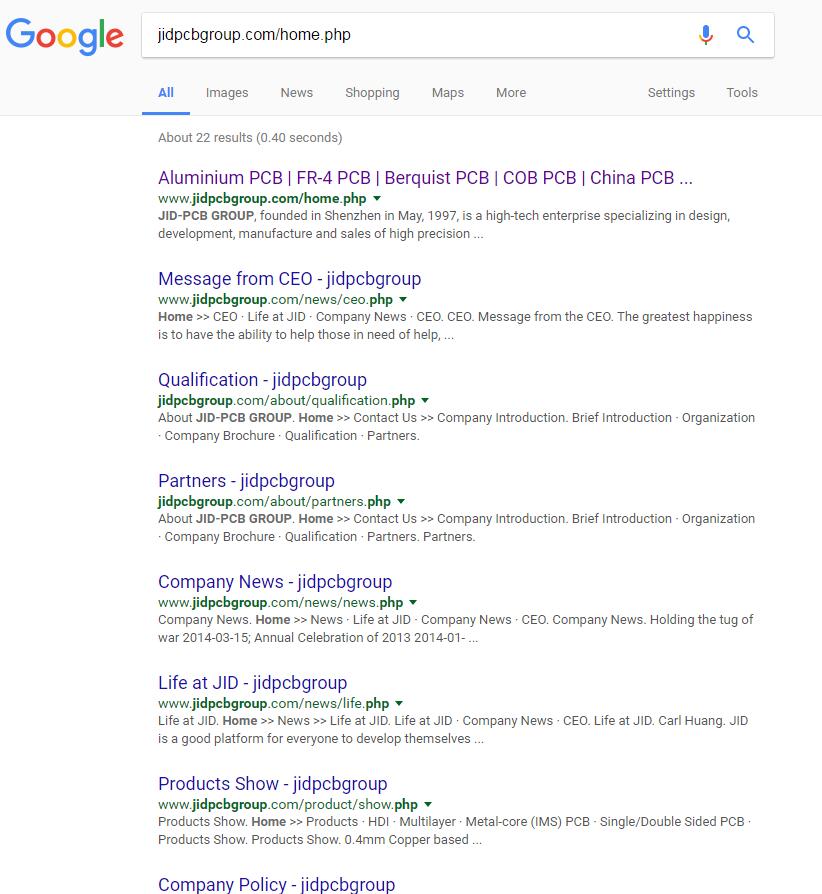The height and width of the screenshot is (894, 822).
Task: Click snippet '0.4mm Copper based'
Action: tap(454, 830)
